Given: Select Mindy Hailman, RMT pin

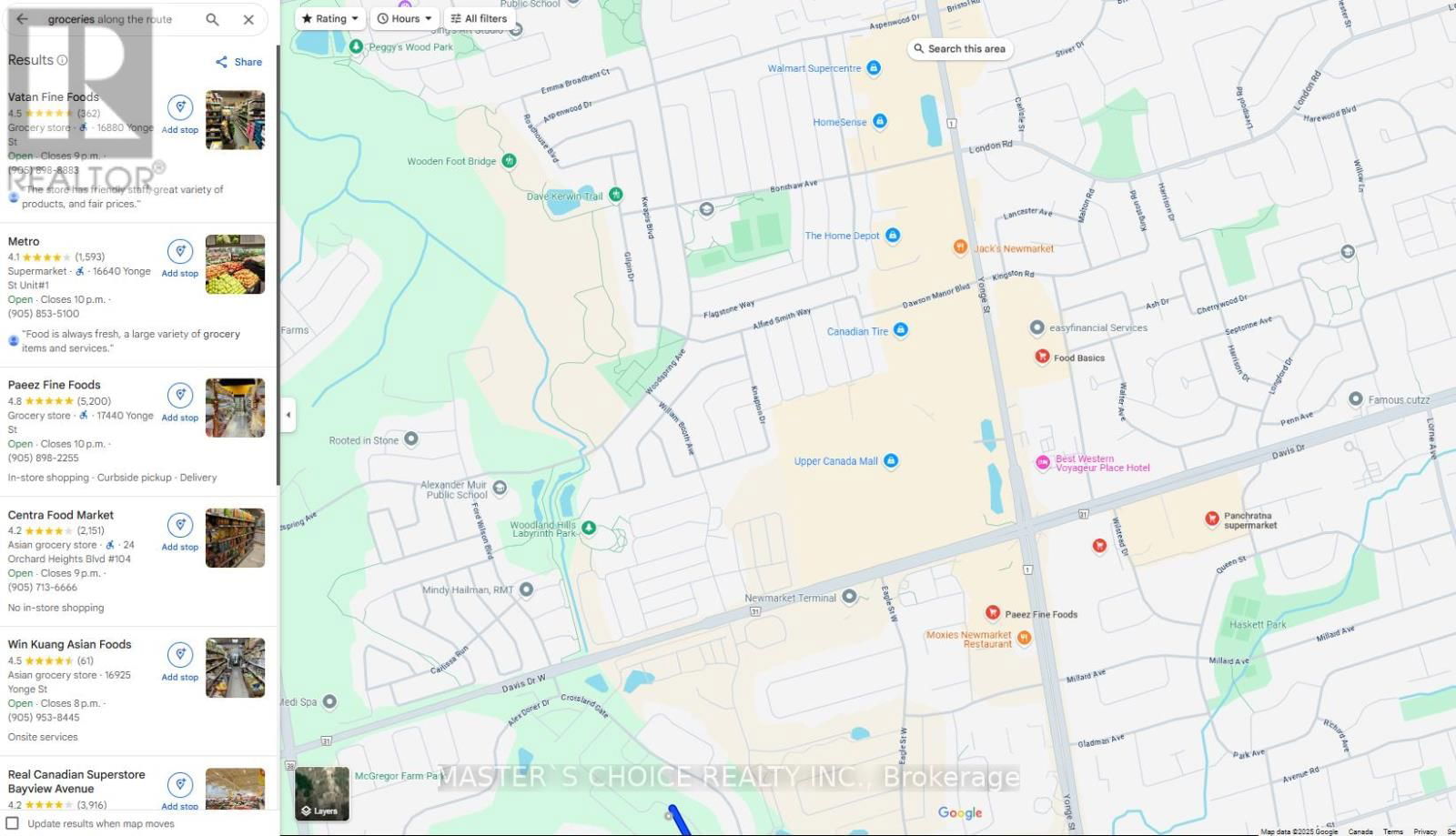Looking at the screenshot, I should coord(526,589).
